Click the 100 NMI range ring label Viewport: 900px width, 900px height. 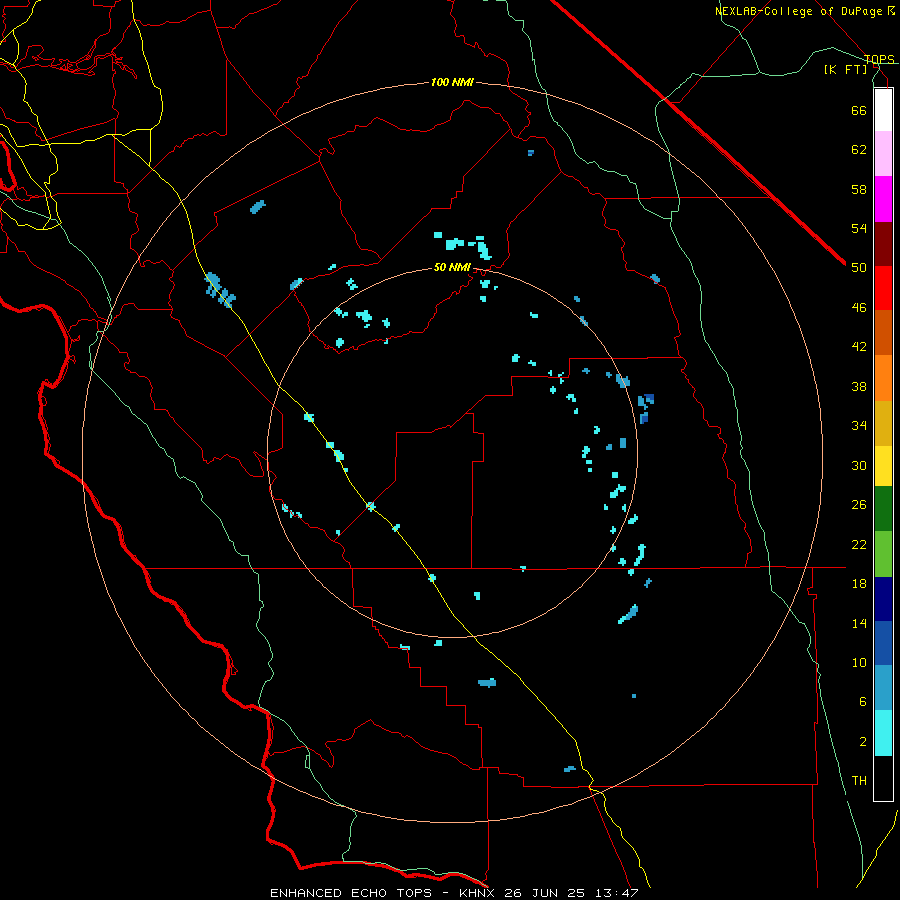pyautogui.click(x=452, y=83)
